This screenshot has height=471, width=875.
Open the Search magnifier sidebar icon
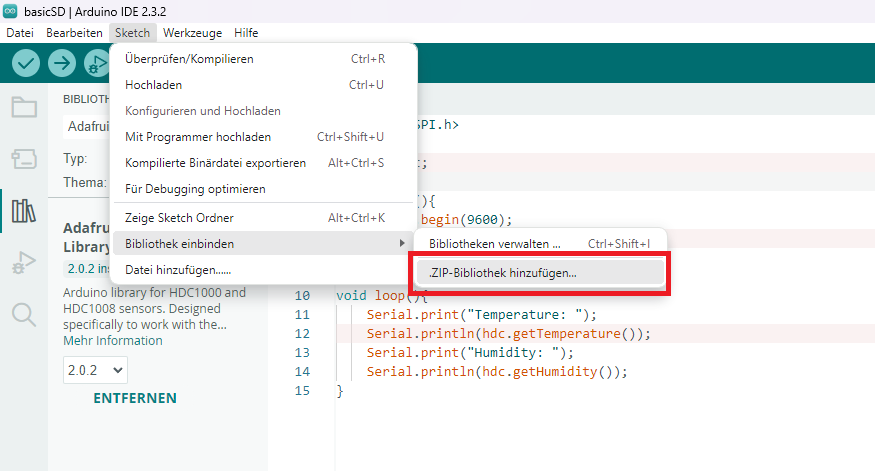[x=23, y=315]
